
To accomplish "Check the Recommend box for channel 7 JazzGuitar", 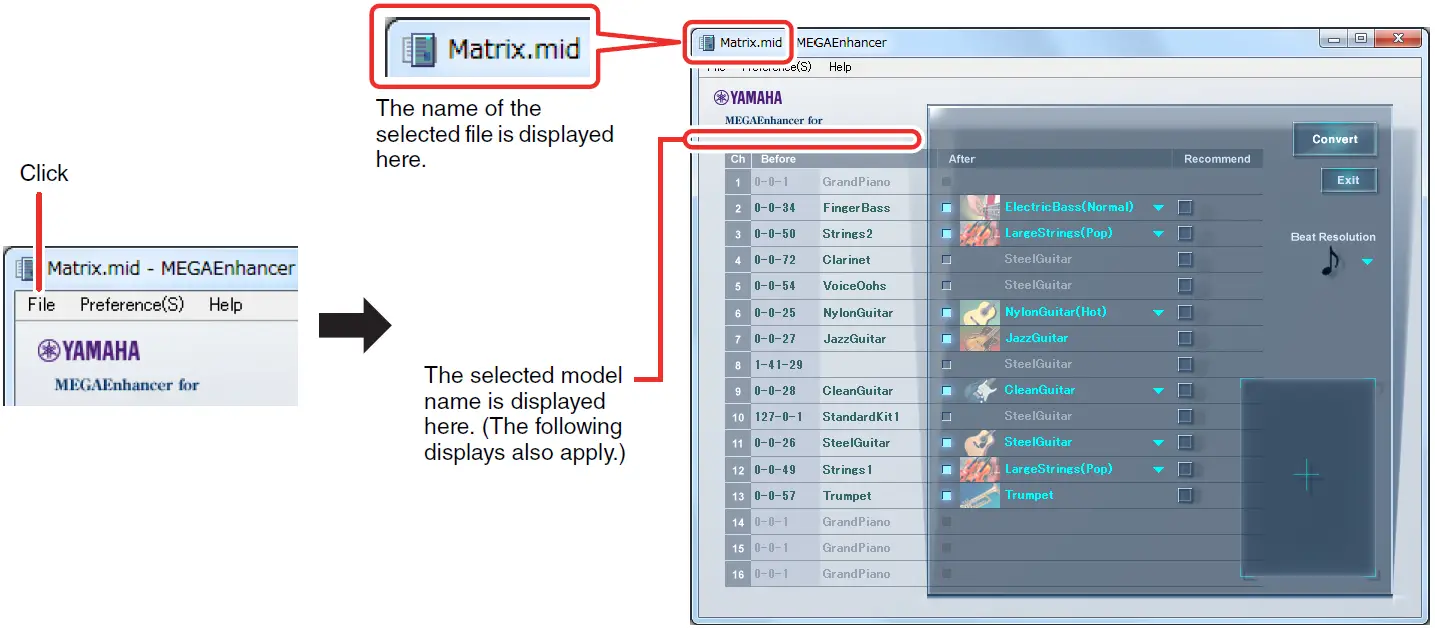I will (1185, 339).
